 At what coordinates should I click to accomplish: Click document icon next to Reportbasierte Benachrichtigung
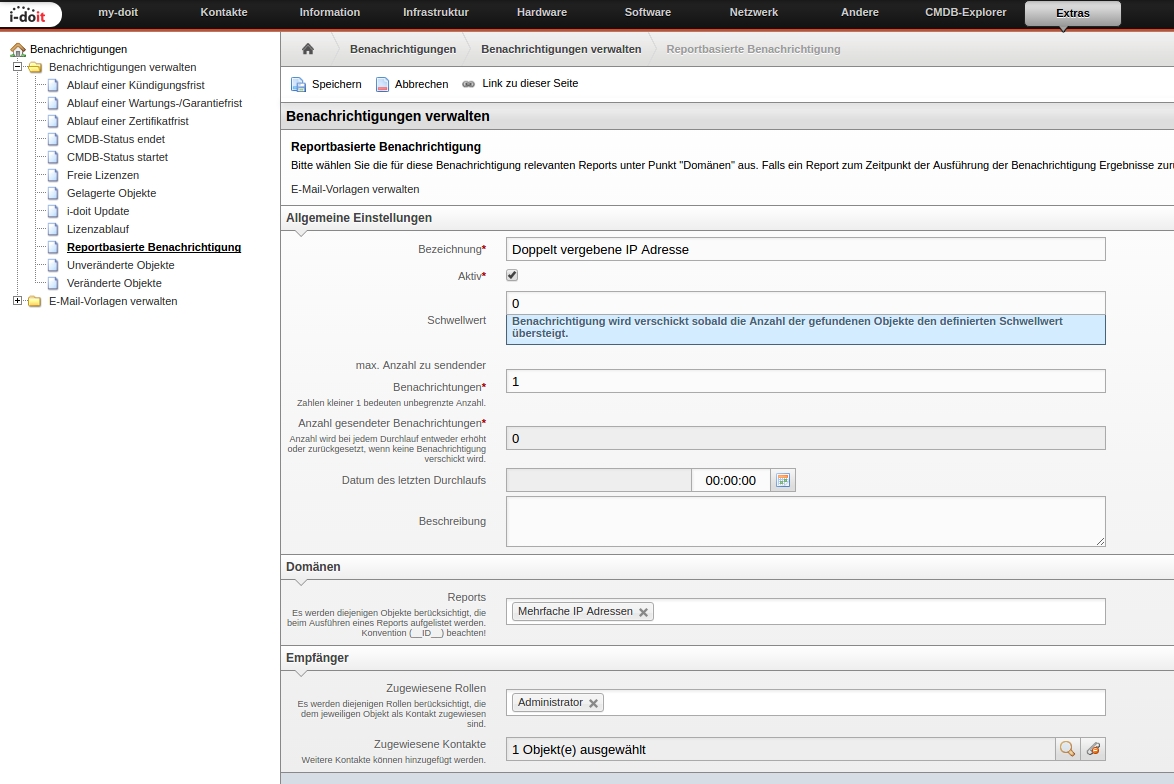coord(53,247)
